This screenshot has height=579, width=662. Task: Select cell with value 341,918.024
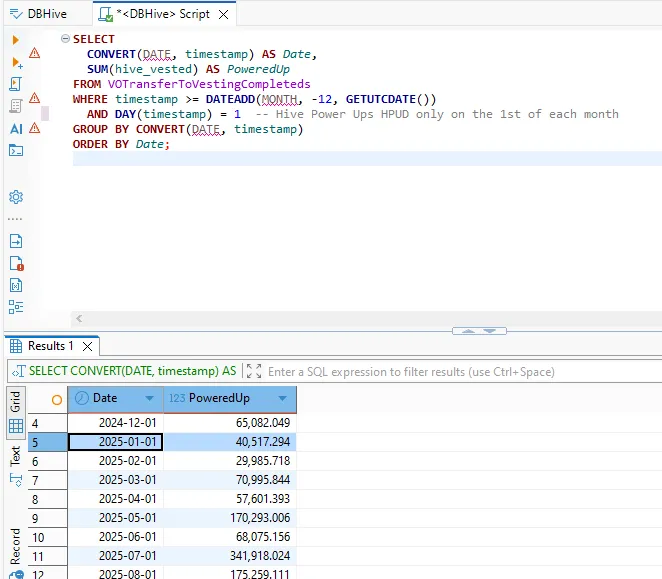[x=230, y=556]
